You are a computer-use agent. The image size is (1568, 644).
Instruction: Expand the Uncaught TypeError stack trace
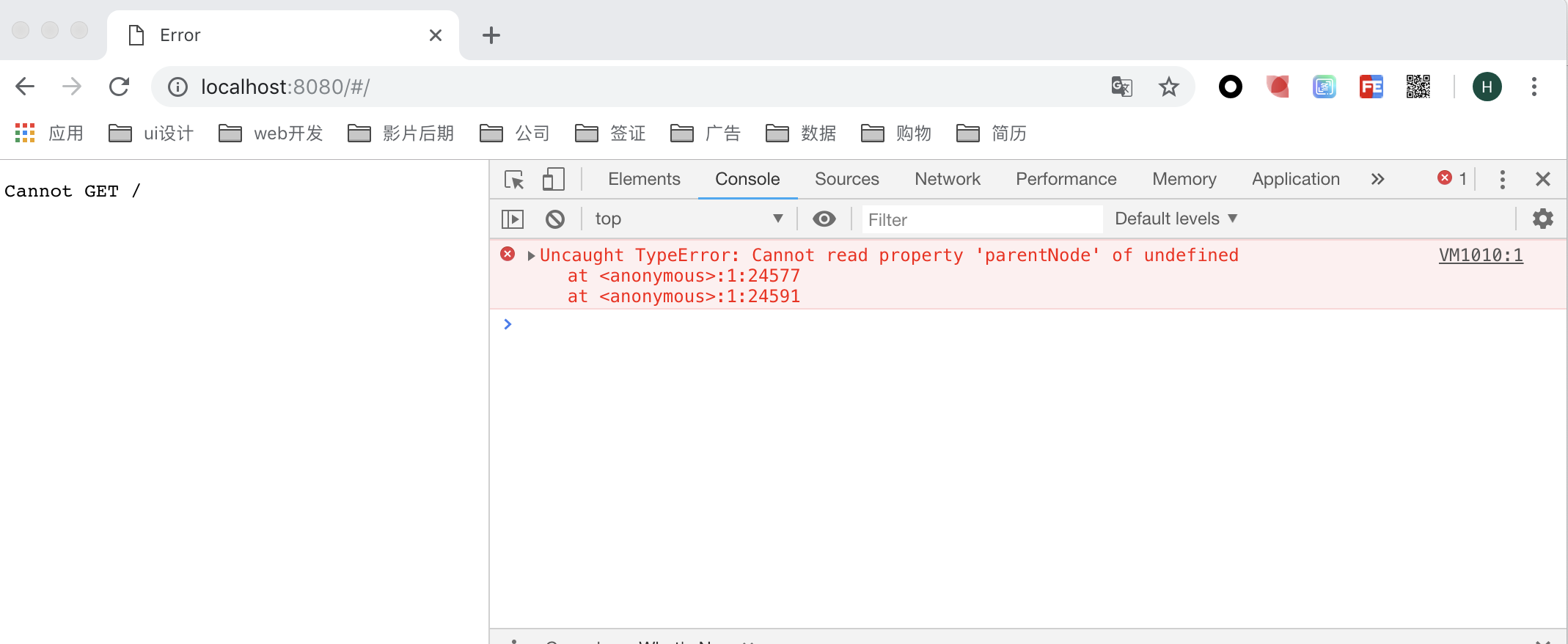coord(531,256)
